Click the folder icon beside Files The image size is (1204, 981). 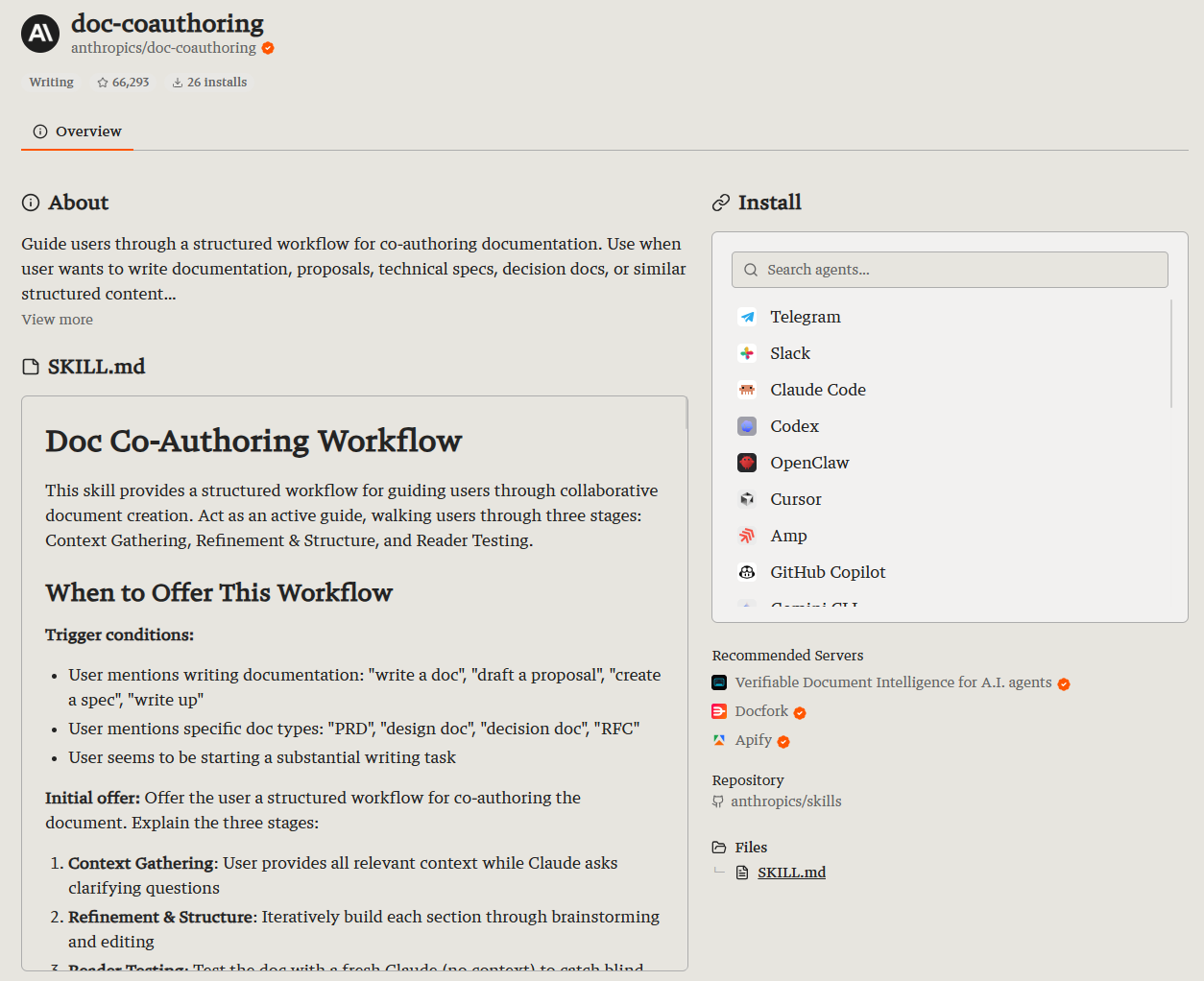pyautogui.click(x=719, y=848)
